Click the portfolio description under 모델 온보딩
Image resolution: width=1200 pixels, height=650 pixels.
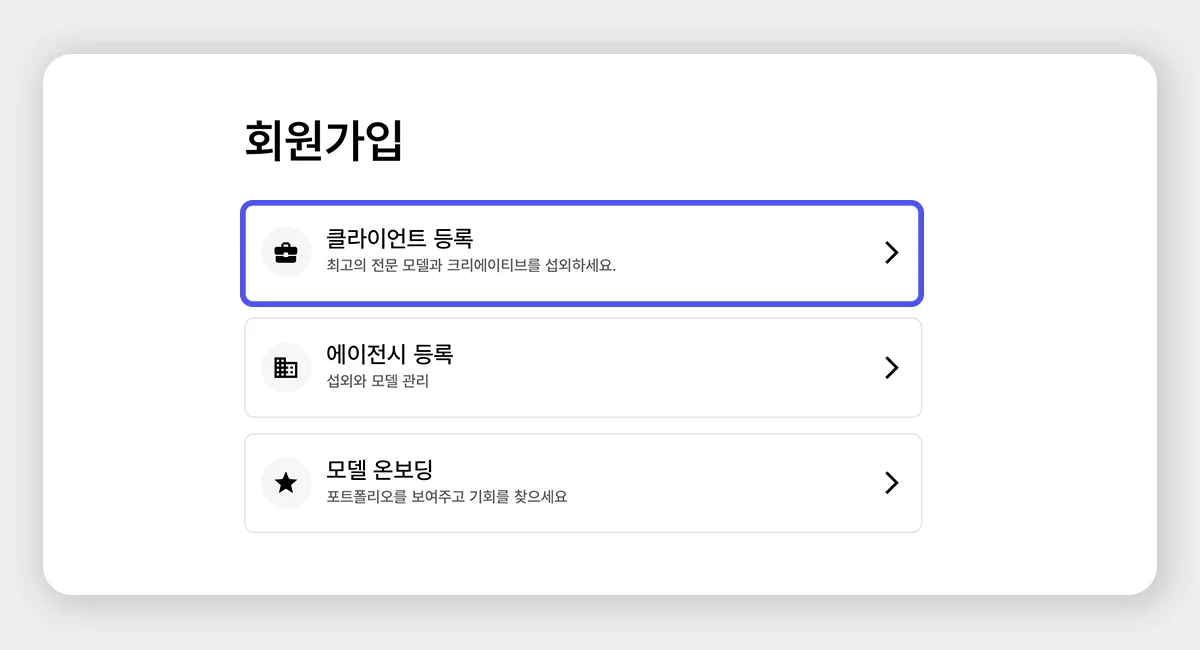tap(447, 496)
